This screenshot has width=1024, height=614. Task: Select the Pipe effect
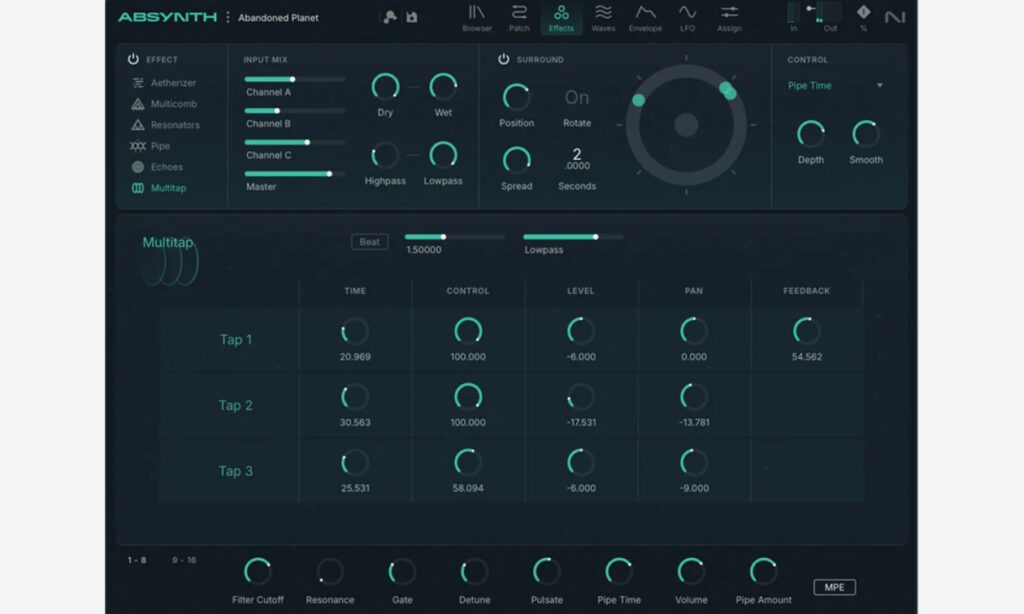click(x=150, y=146)
